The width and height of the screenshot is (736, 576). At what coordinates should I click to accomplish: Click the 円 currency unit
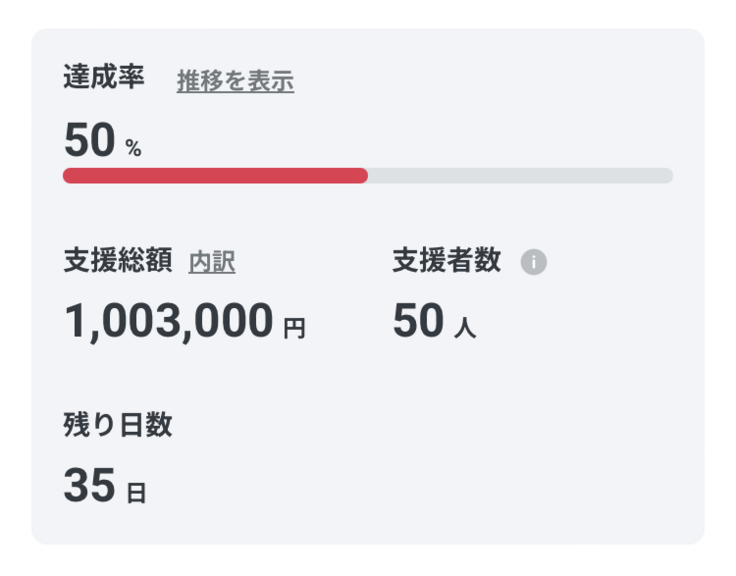(294, 328)
